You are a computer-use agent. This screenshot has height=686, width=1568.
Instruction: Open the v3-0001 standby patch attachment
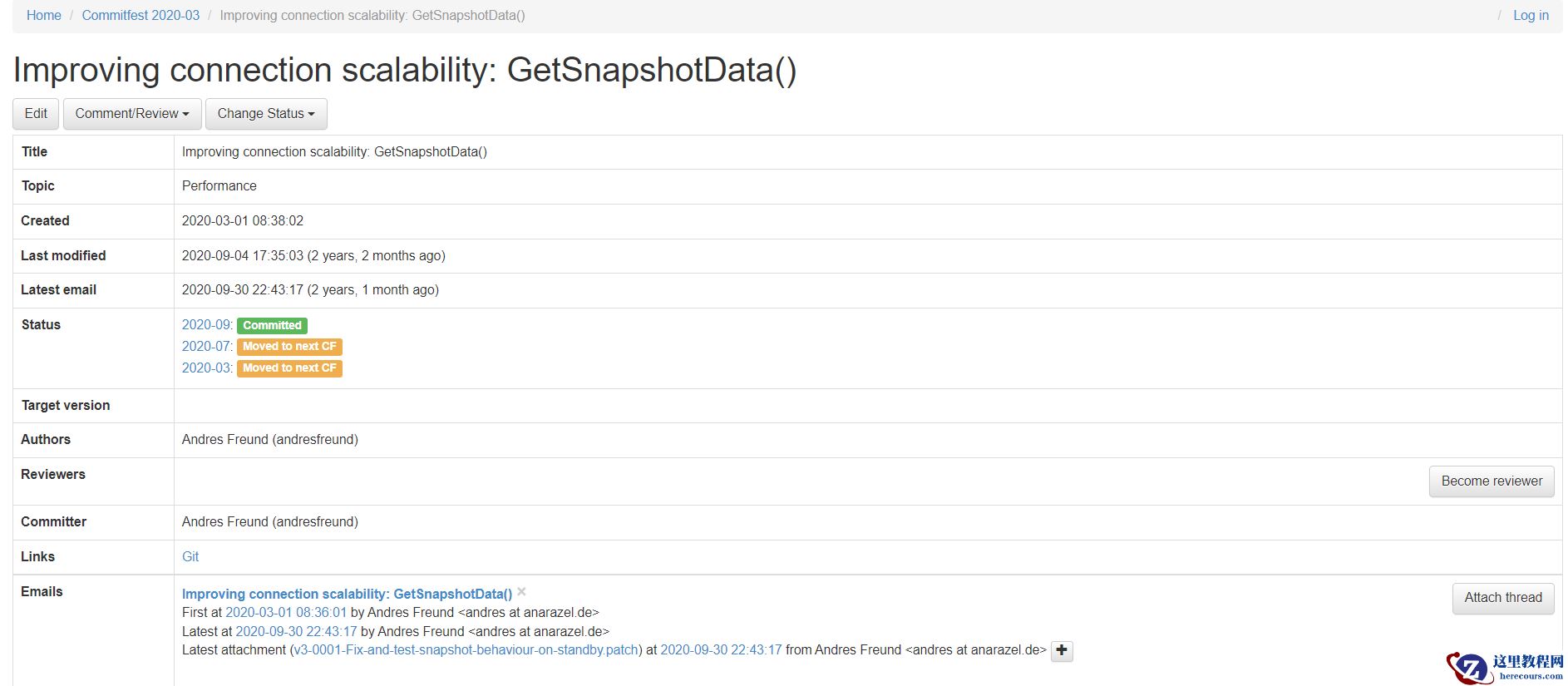[x=466, y=650]
